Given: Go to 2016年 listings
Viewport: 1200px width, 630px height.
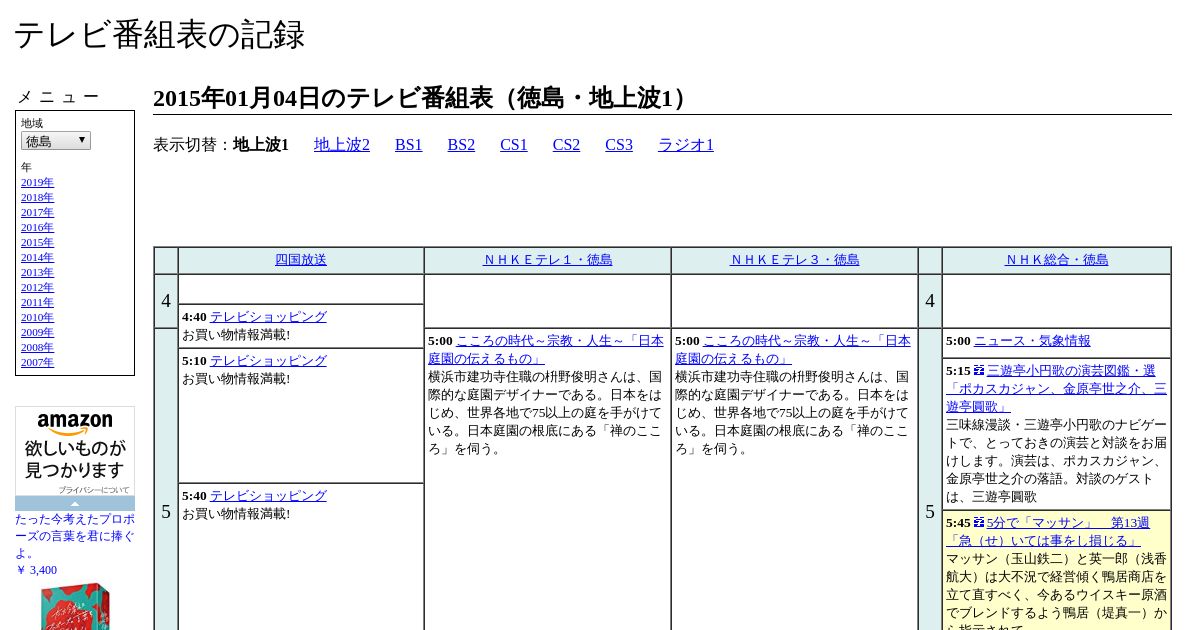Looking at the screenshot, I should point(37,227).
